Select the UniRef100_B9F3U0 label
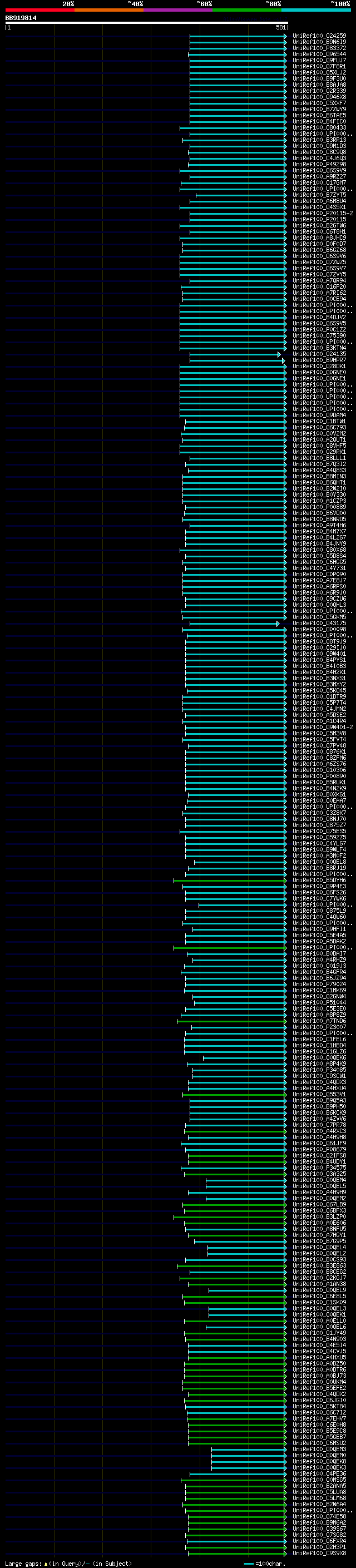 point(319,78)
